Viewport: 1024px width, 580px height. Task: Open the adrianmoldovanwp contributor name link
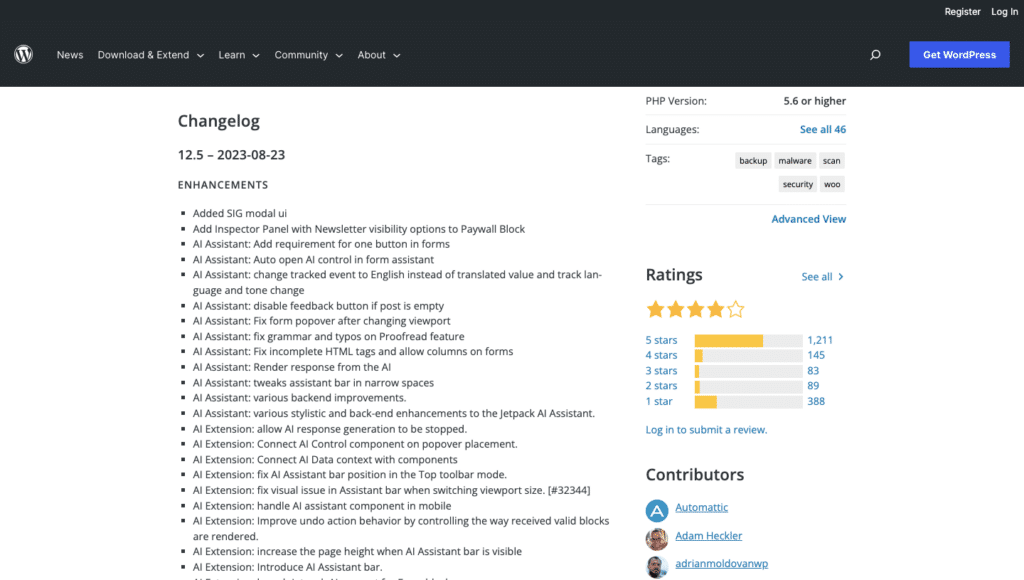coord(722,564)
